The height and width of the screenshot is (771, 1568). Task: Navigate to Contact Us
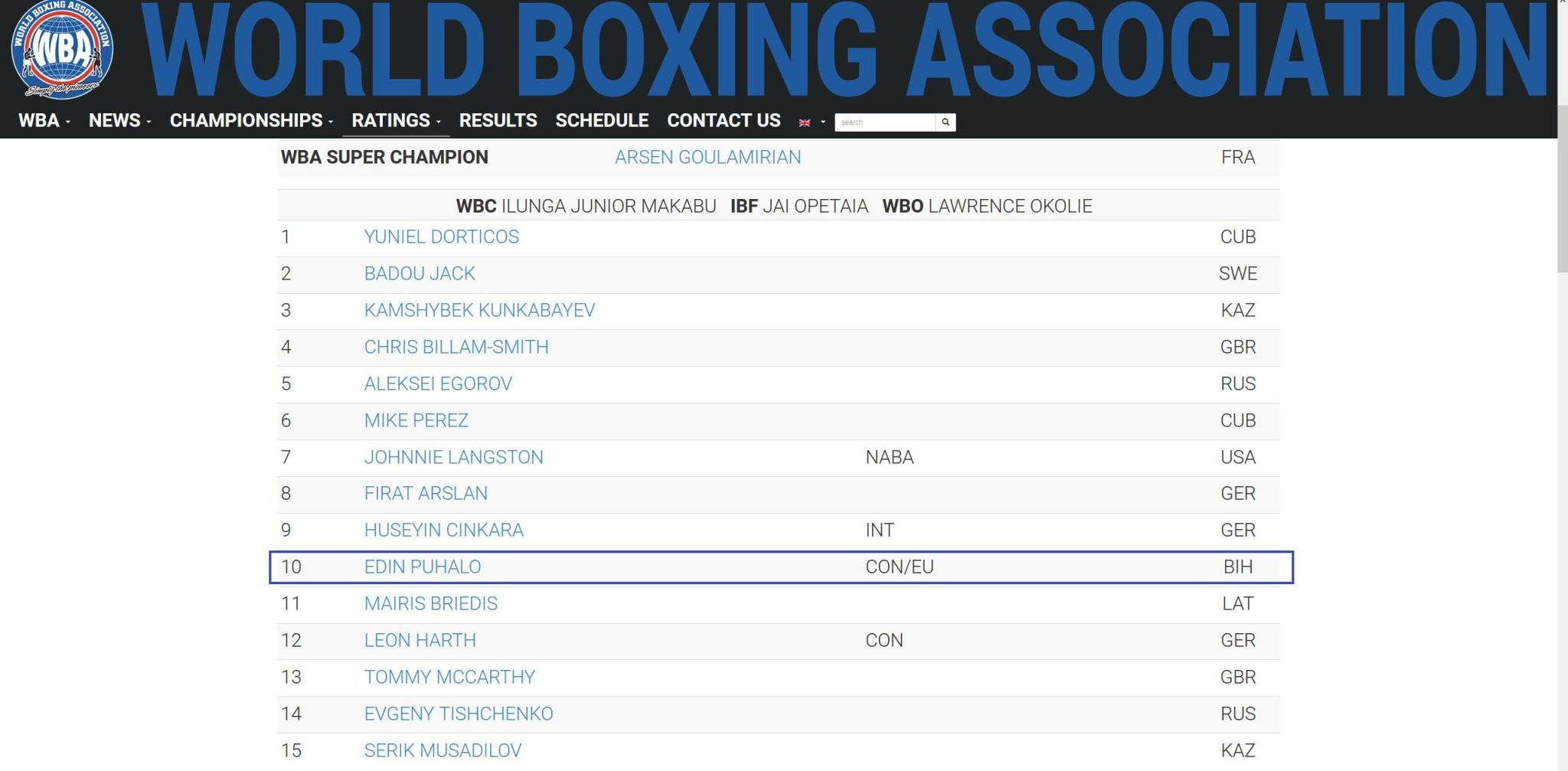point(724,120)
